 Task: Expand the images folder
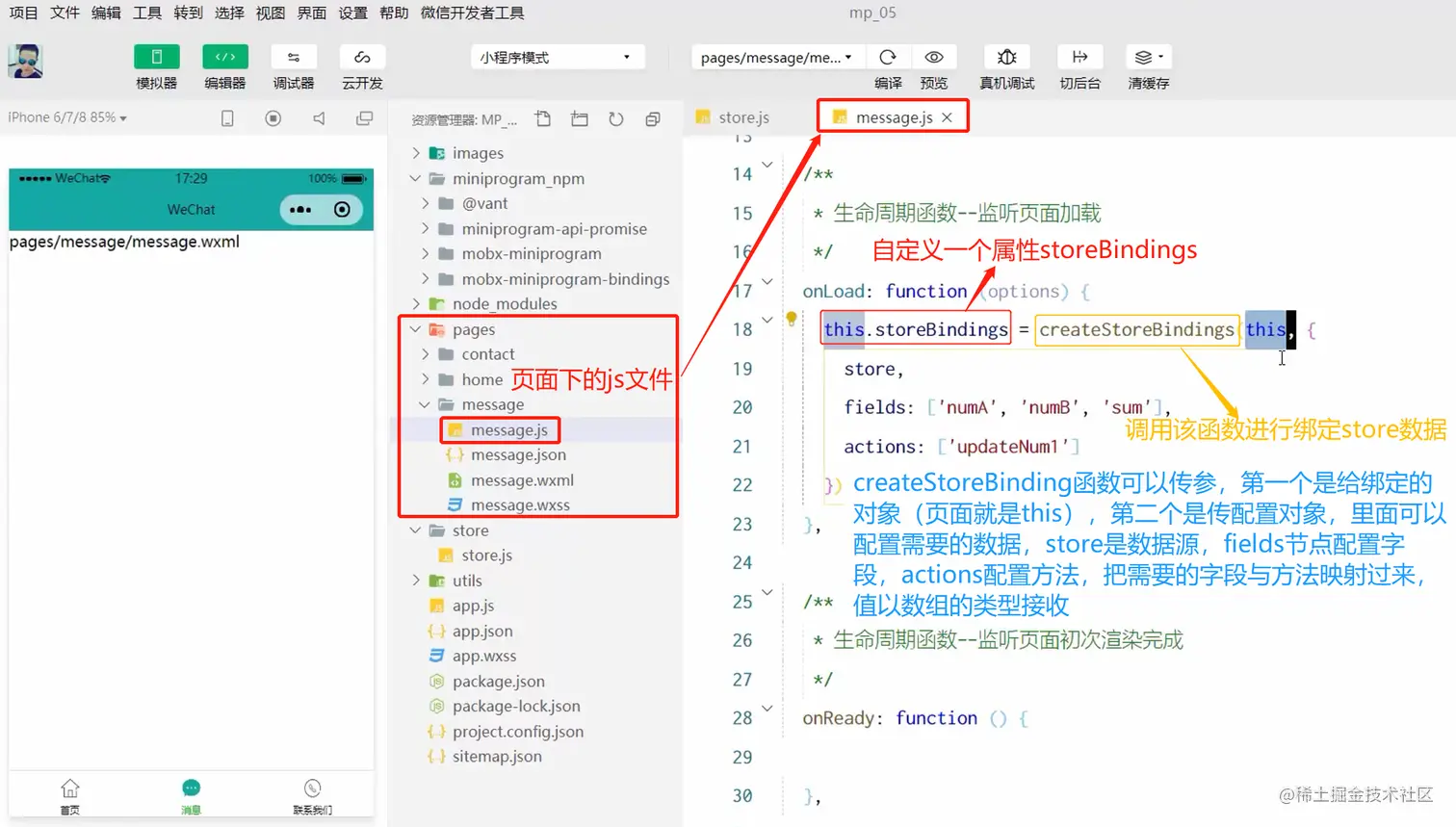pos(416,153)
